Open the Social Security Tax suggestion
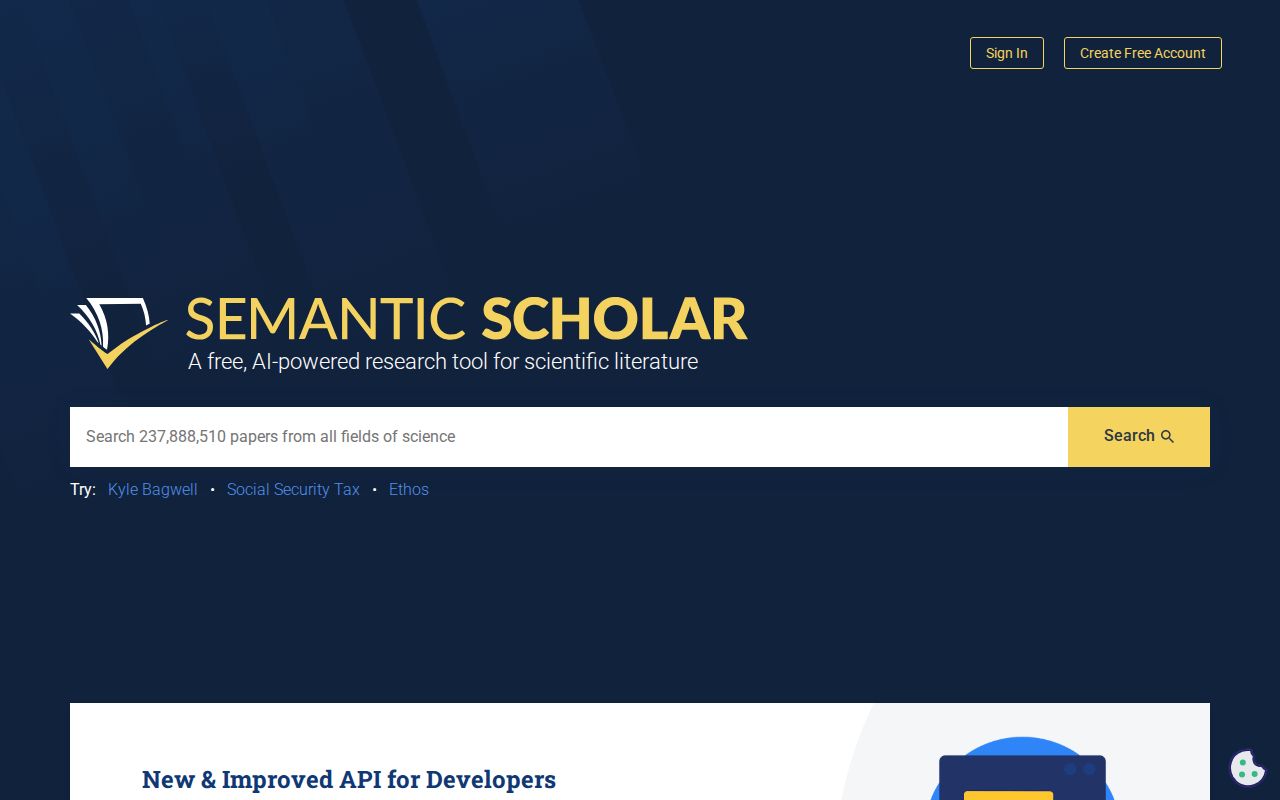The image size is (1280, 800). [x=293, y=489]
